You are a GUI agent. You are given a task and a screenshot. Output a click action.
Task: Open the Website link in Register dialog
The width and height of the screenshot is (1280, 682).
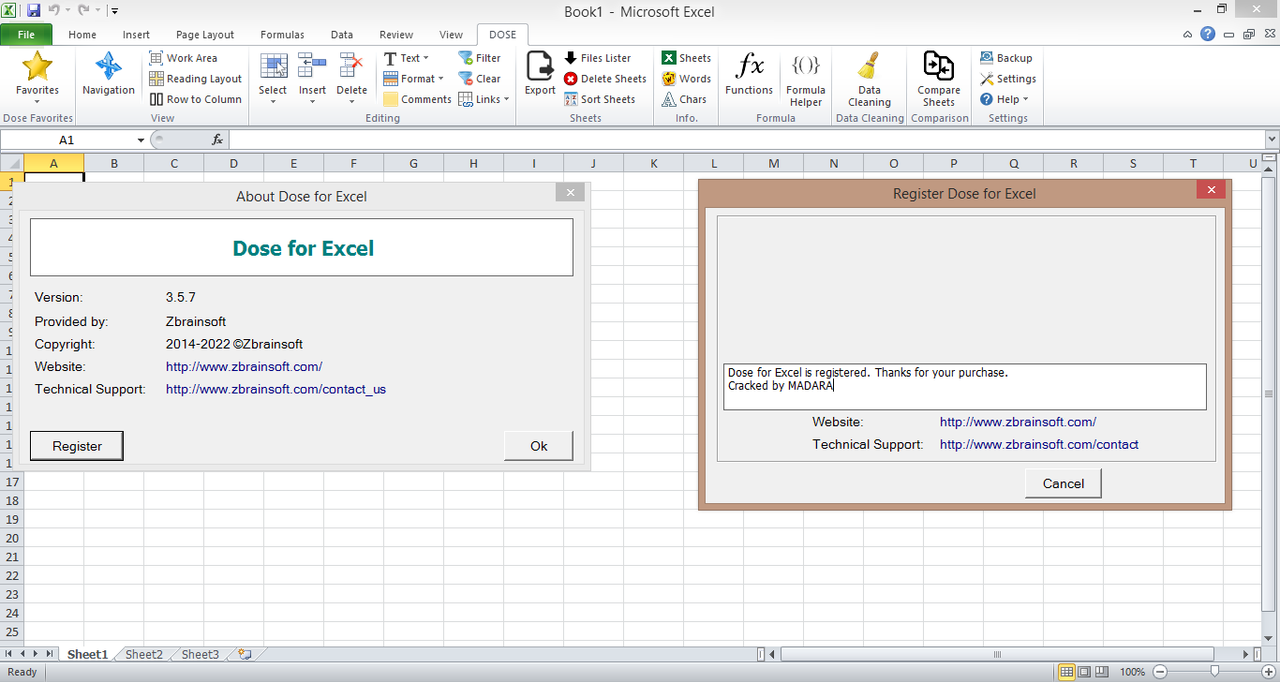(x=1018, y=422)
